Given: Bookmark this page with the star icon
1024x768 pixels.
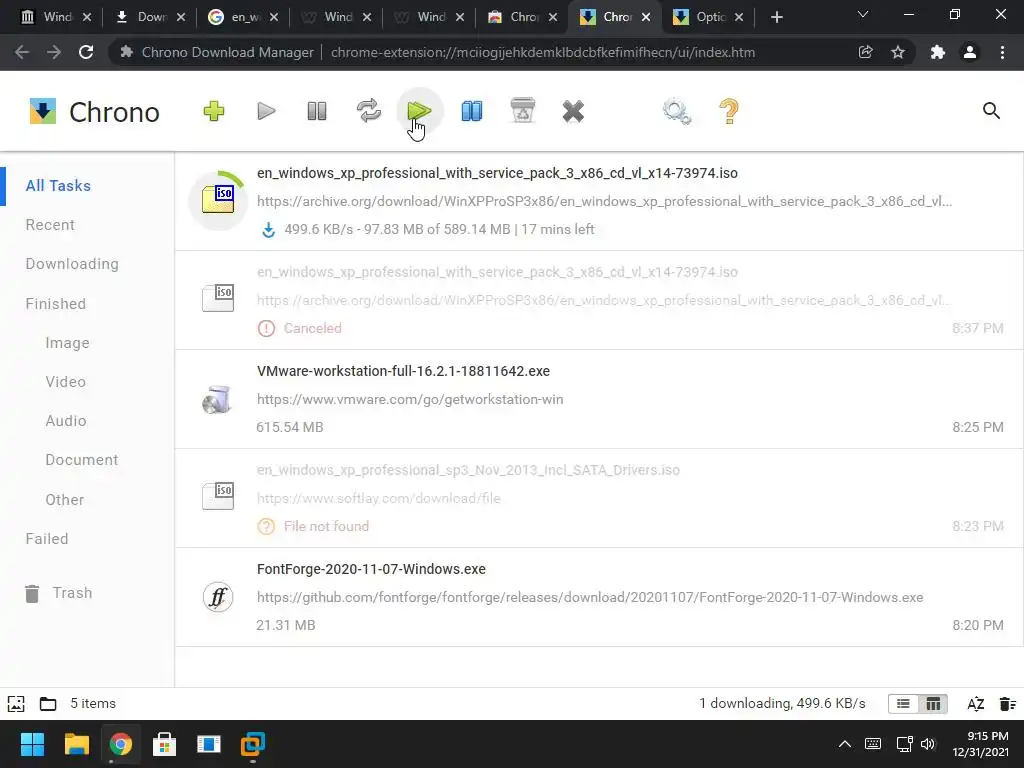Looking at the screenshot, I should tap(898, 52).
